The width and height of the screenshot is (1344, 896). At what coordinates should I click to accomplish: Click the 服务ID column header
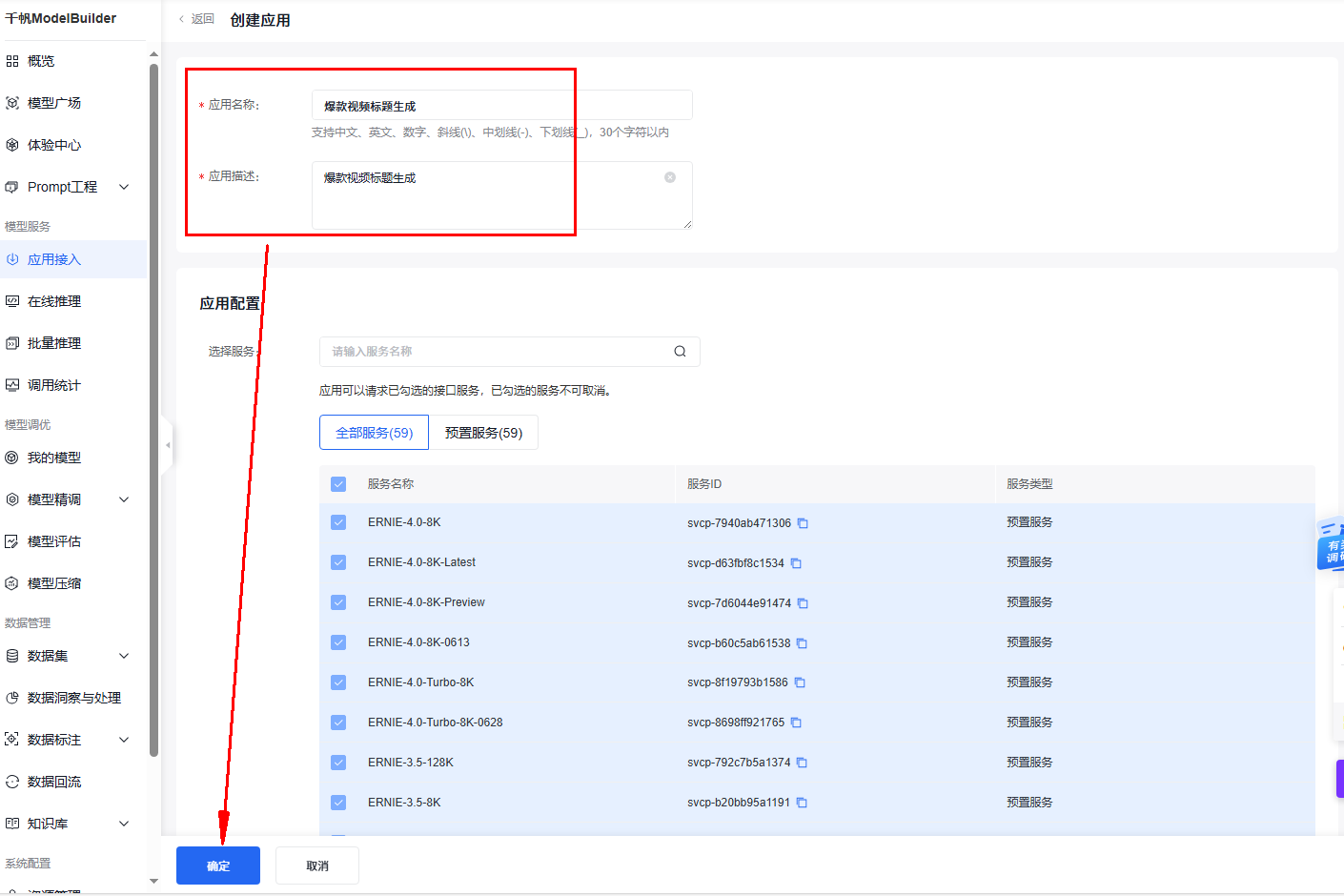[704, 484]
